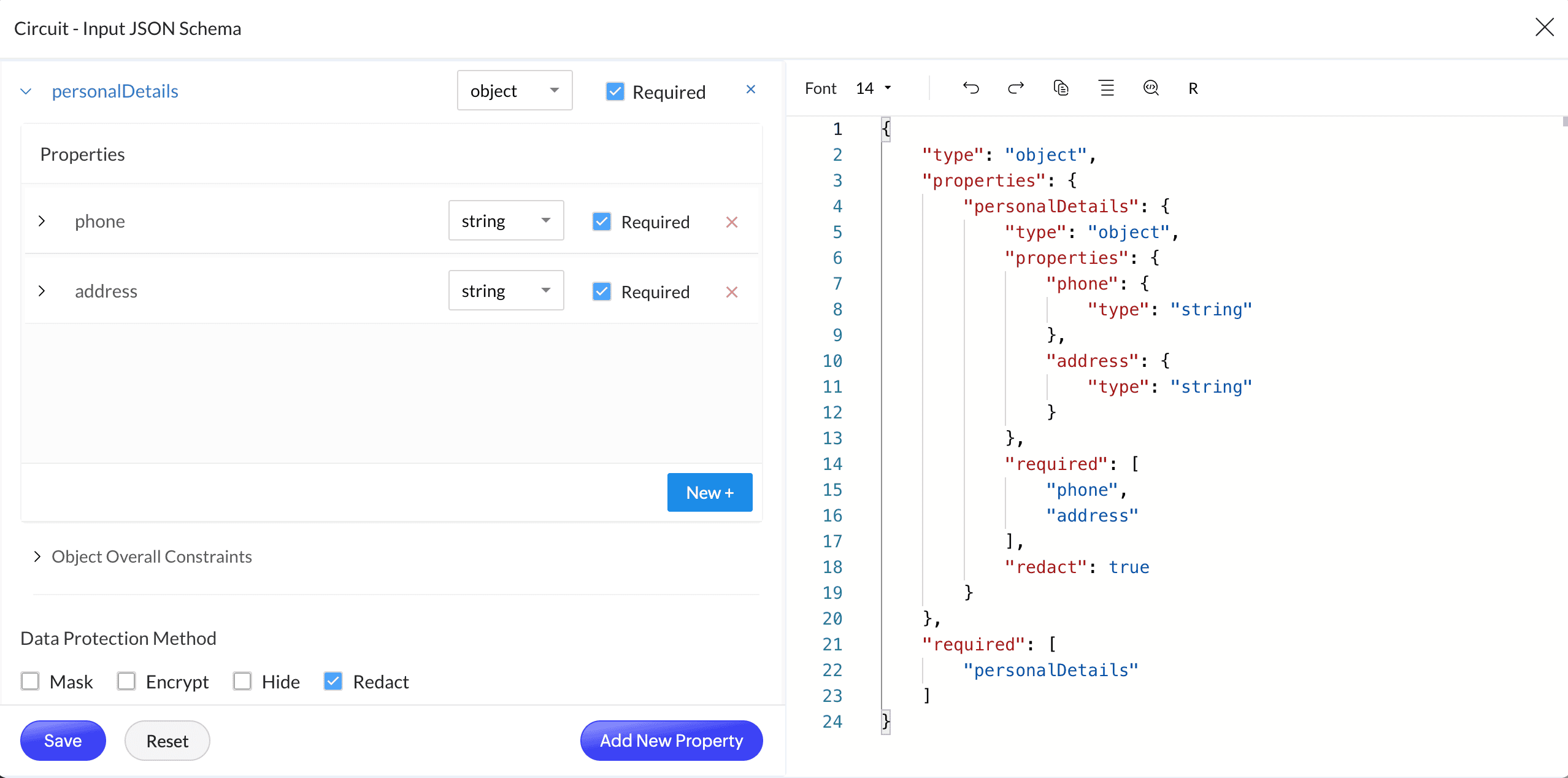This screenshot has height=778, width=1568.
Task: Copy the JSON schema code
Action: pos(1061,88)
